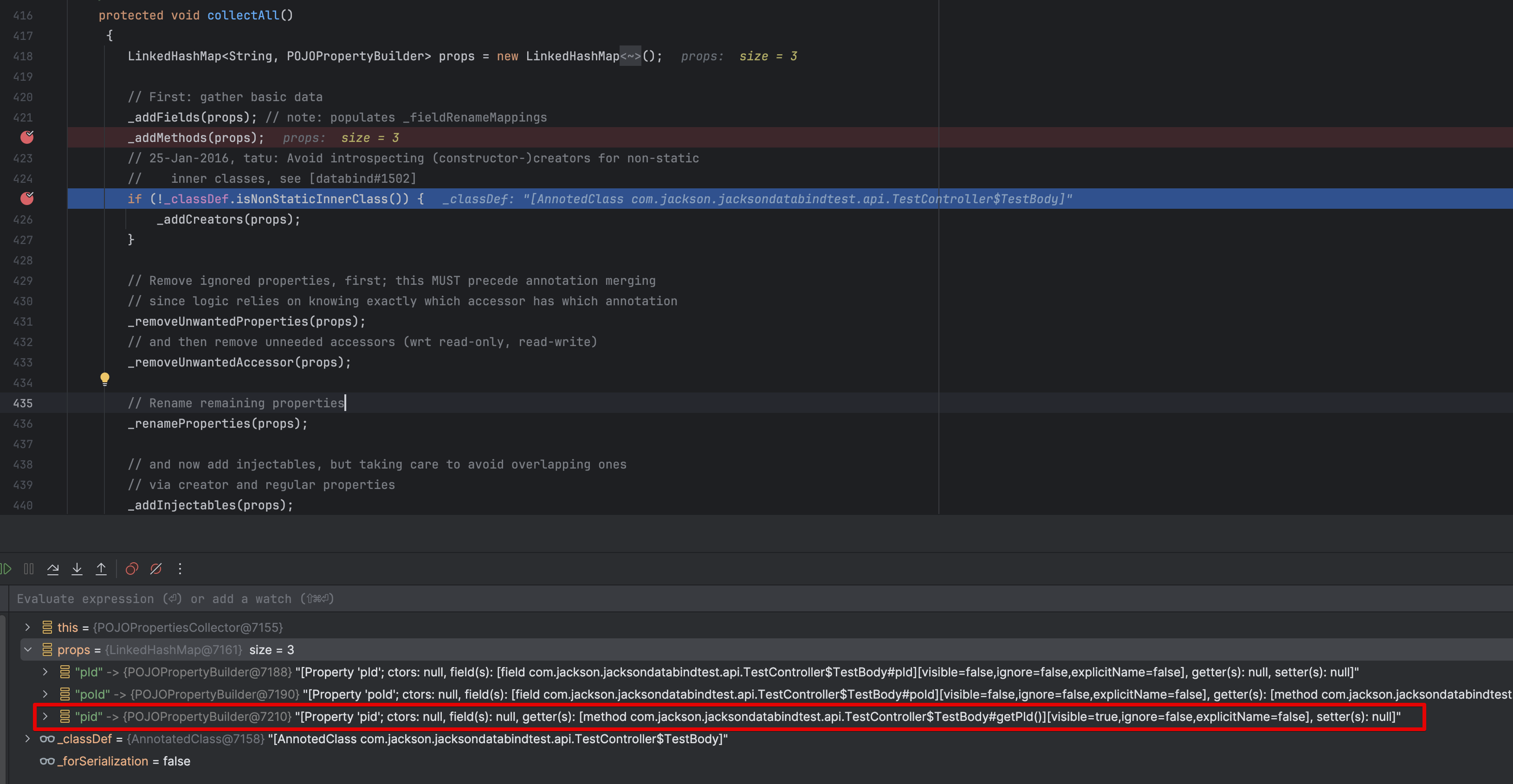Click the Step Out debugger icon
The width and height of the screenshot is (1513, 784).
[101, 568]
